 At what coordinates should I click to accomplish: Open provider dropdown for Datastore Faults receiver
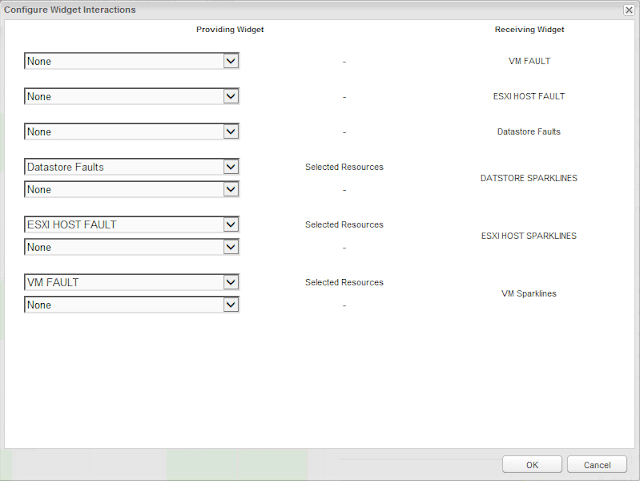pyautogui.click(x=131, y=132)
